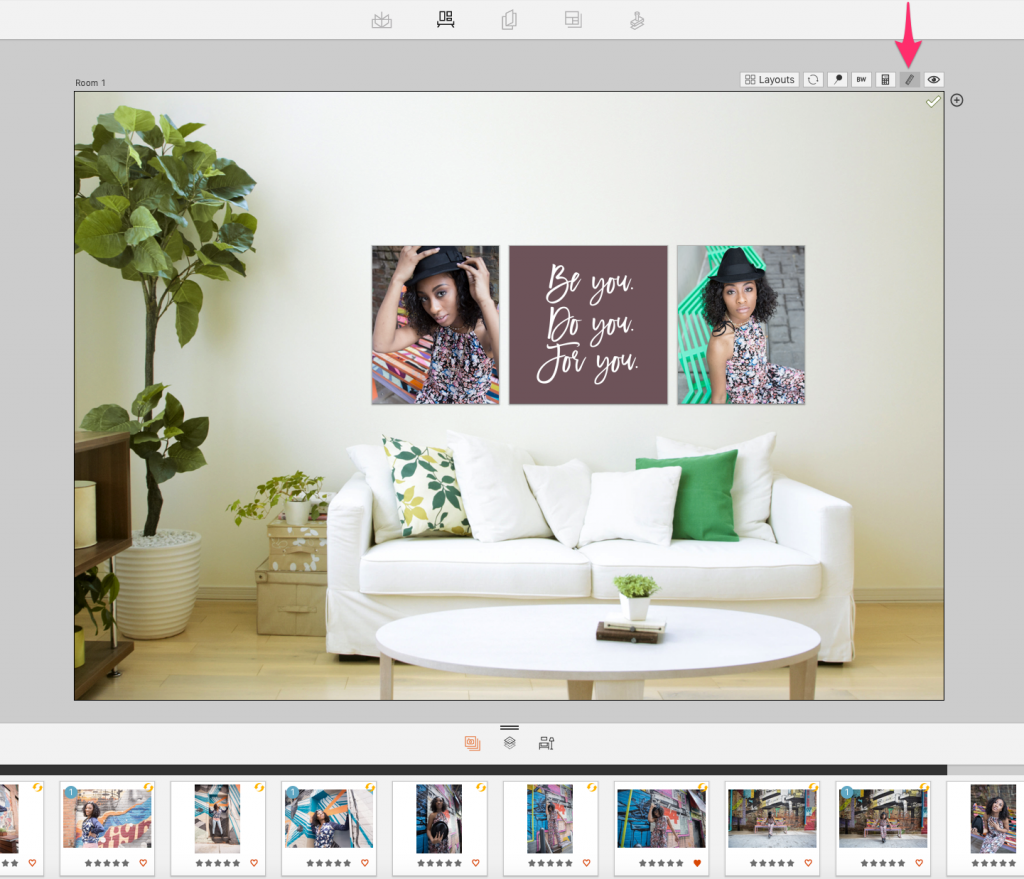Favorite the teal doorway thumbnail heart
This screenshot has width=1024, height=879.
pos(254,863)
